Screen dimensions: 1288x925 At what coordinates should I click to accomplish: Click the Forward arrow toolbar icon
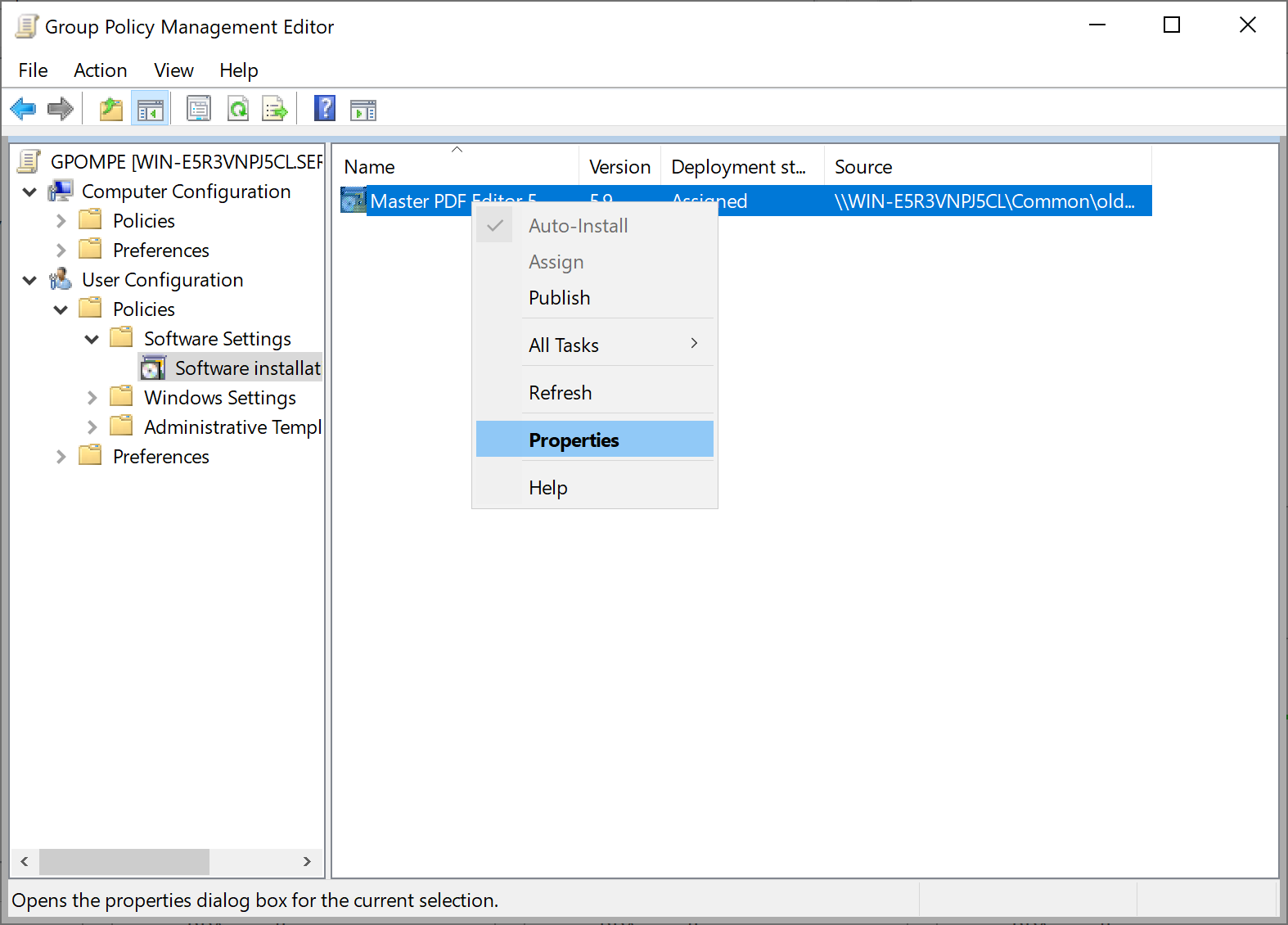[61, 109]
